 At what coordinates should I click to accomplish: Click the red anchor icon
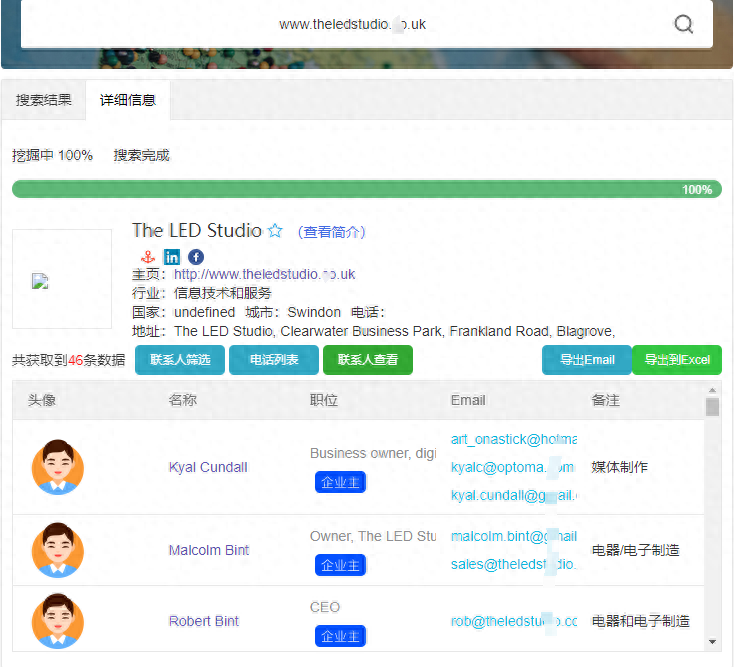(x=148, y=257)
